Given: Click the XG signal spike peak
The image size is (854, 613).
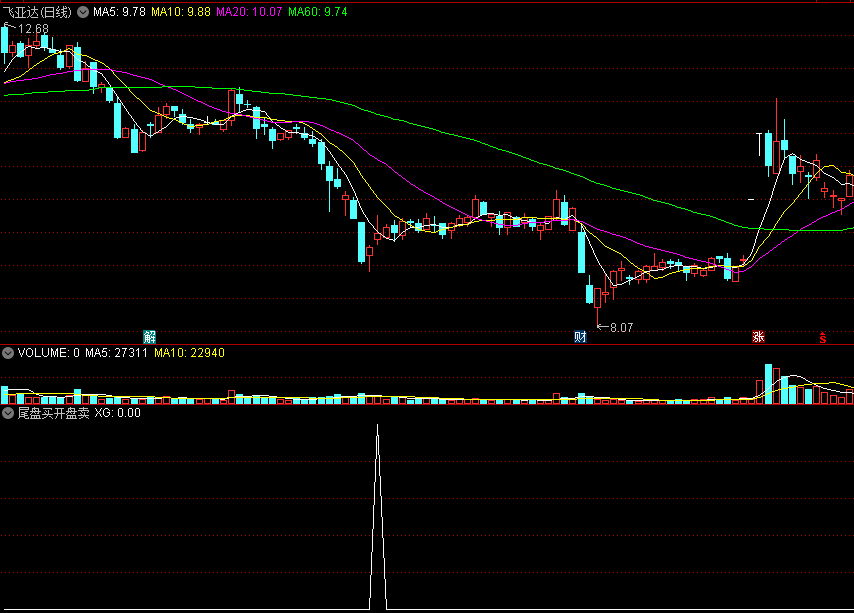Looking at the screenshot, I should (377, 426).
